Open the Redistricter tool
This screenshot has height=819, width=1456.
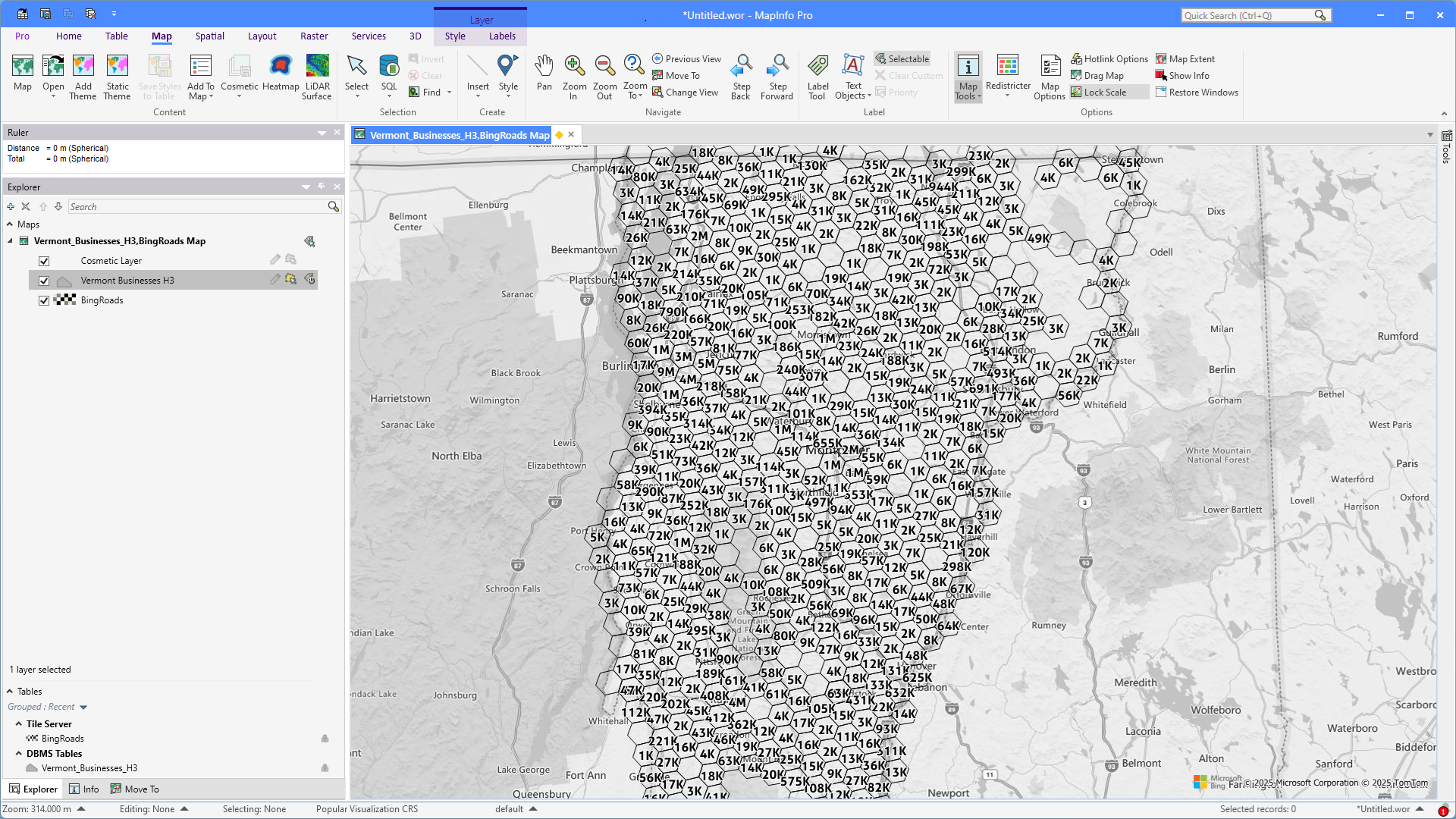1008,67
